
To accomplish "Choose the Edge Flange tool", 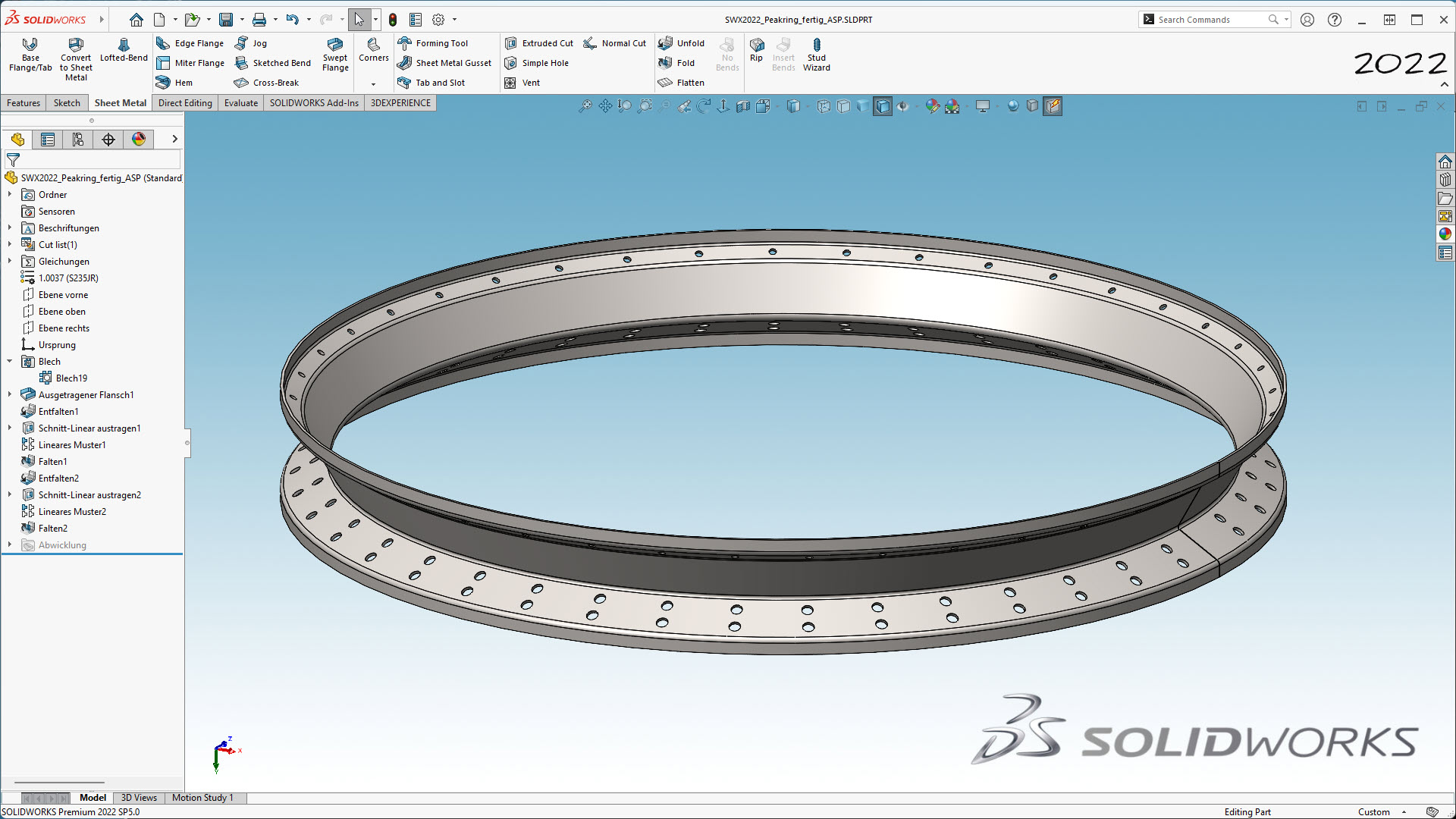I will tap(190, 43).
